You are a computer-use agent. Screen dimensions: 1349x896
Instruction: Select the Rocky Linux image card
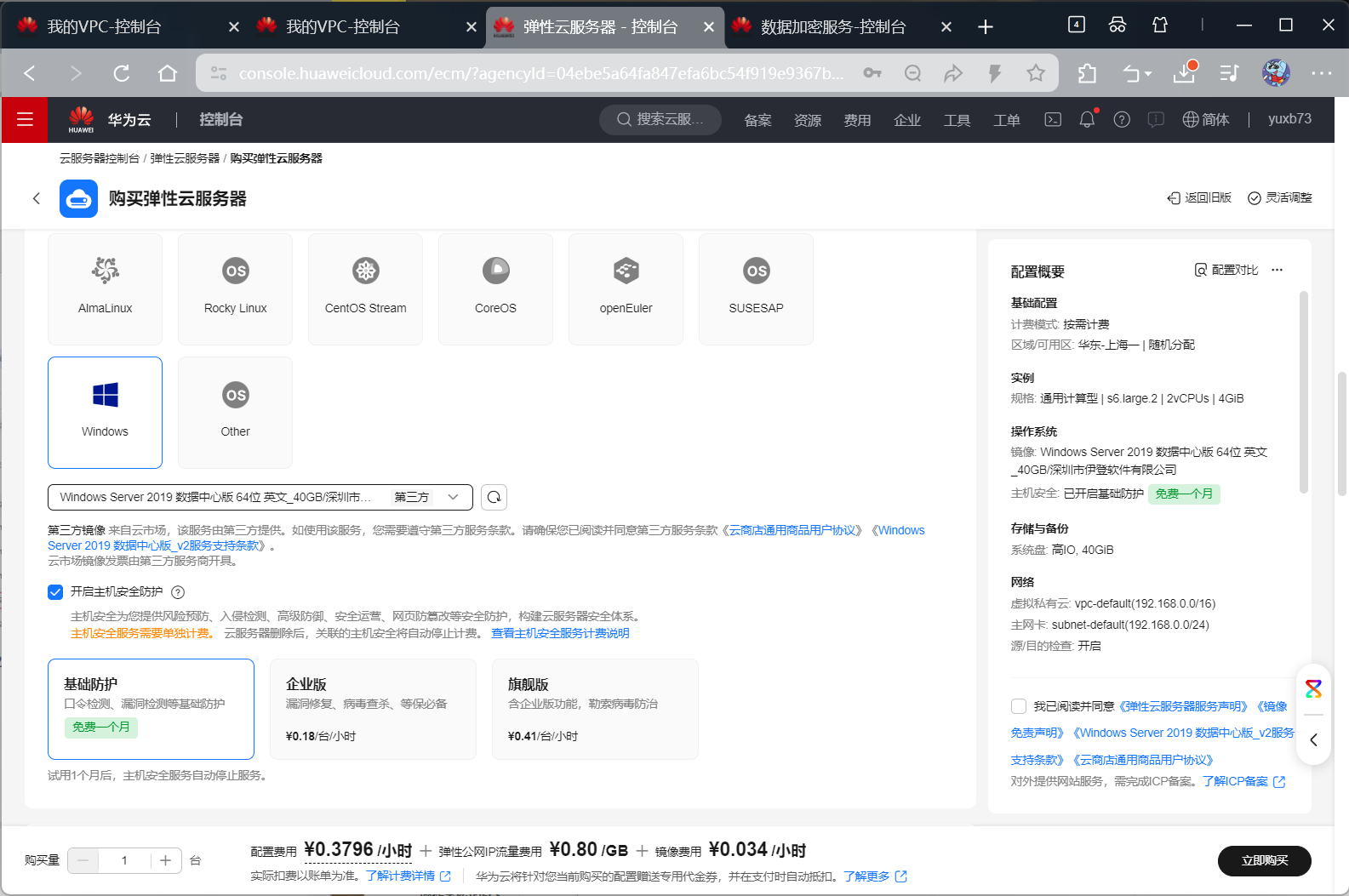(235, 289)
